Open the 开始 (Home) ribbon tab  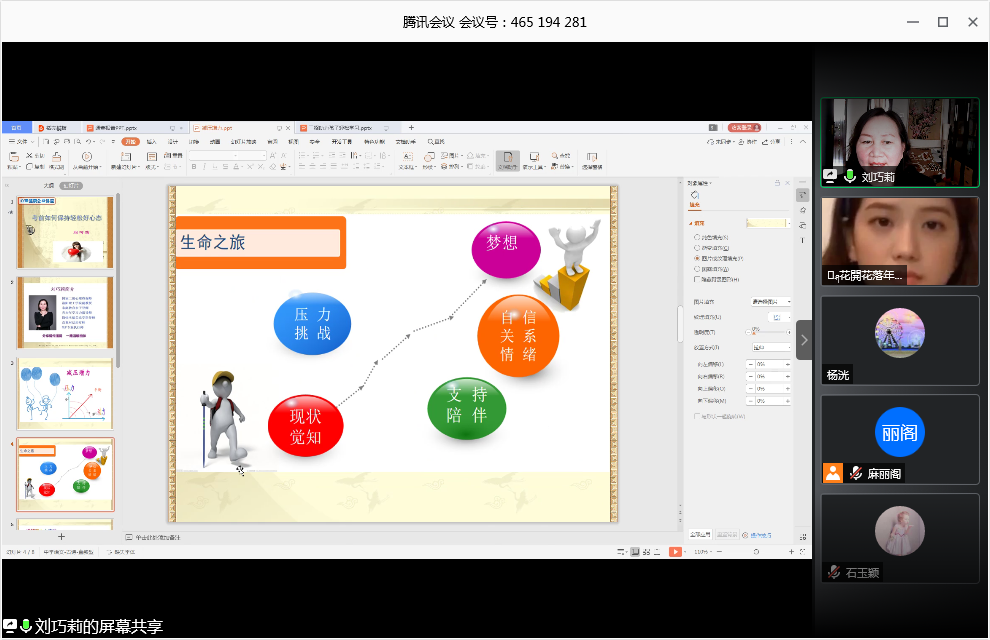coord(130,142)
